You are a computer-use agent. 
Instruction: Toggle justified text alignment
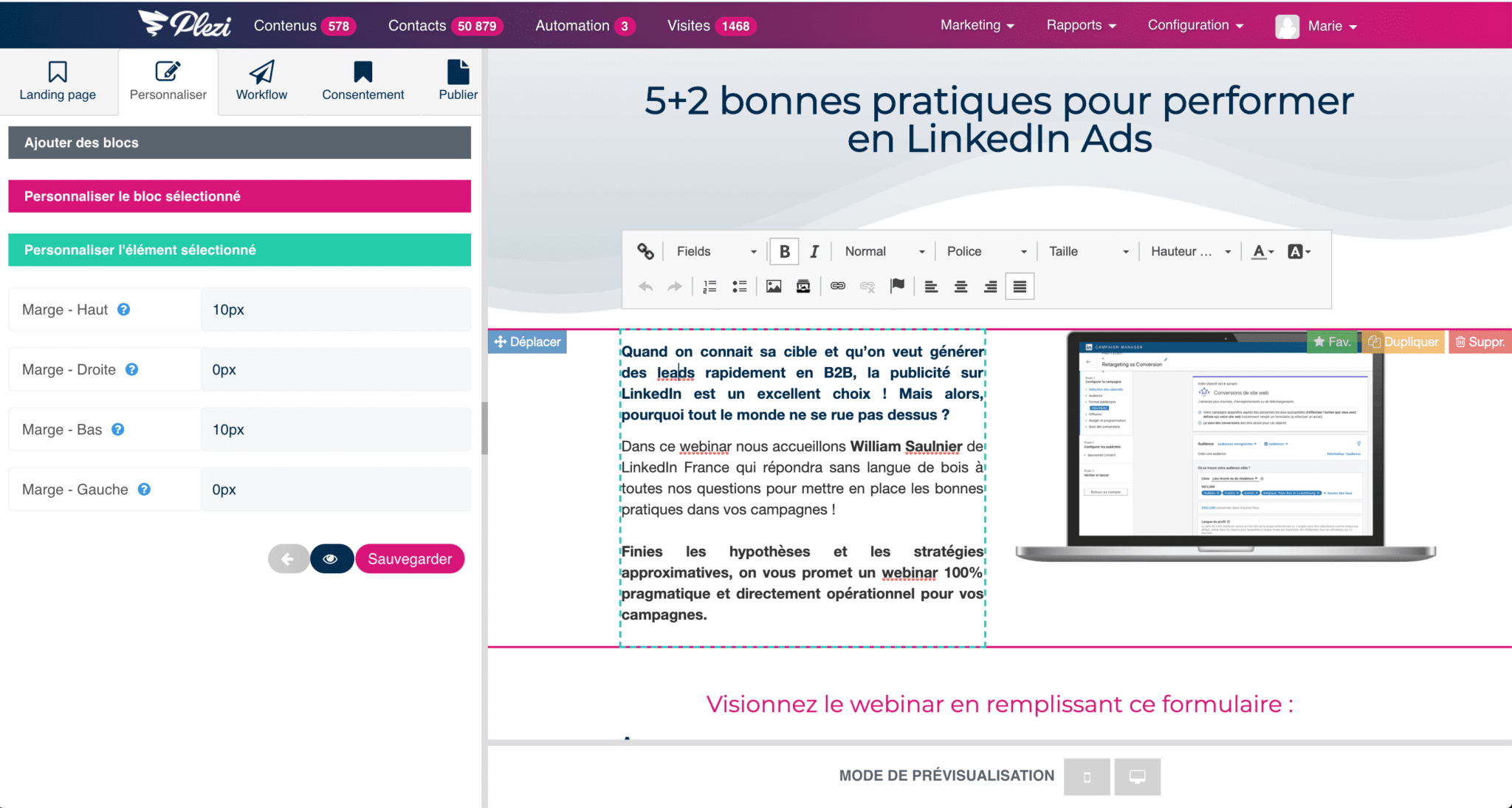[1020, 287]
